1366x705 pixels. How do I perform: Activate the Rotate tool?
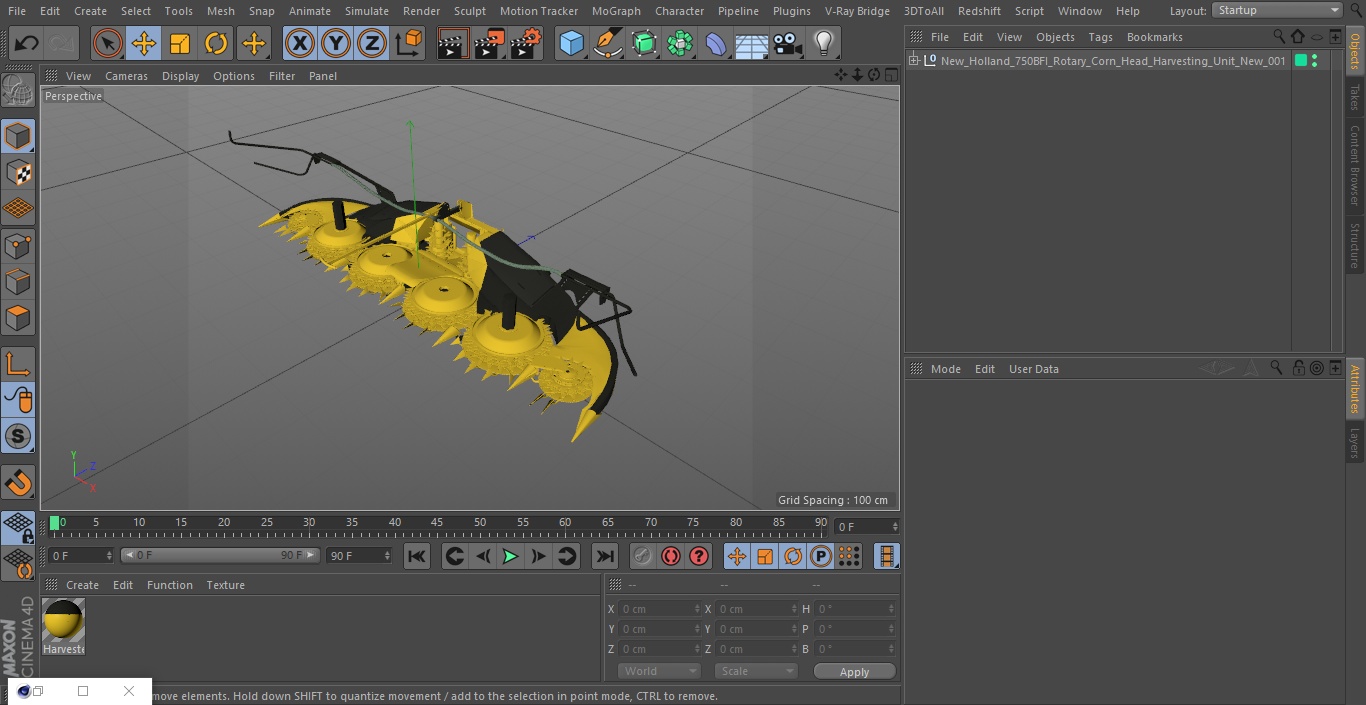(216, 43)
